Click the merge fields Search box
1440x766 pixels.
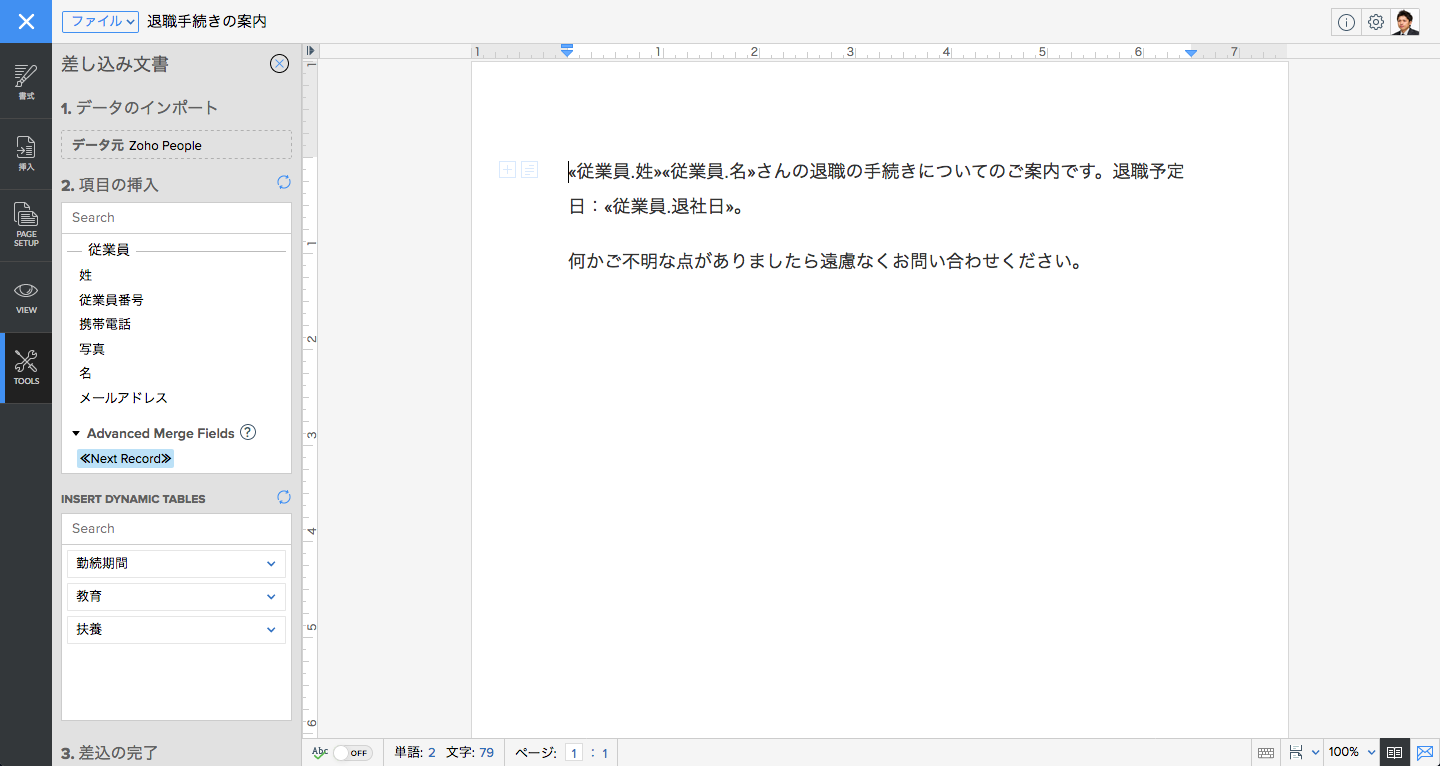[176, 218]
